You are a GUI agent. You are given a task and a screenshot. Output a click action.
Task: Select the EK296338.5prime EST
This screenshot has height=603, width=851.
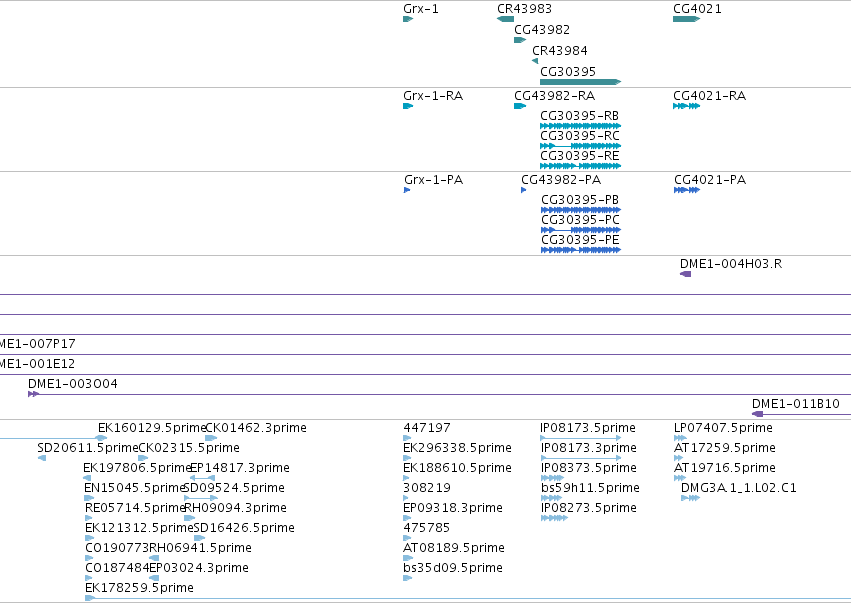coord(458,448)
